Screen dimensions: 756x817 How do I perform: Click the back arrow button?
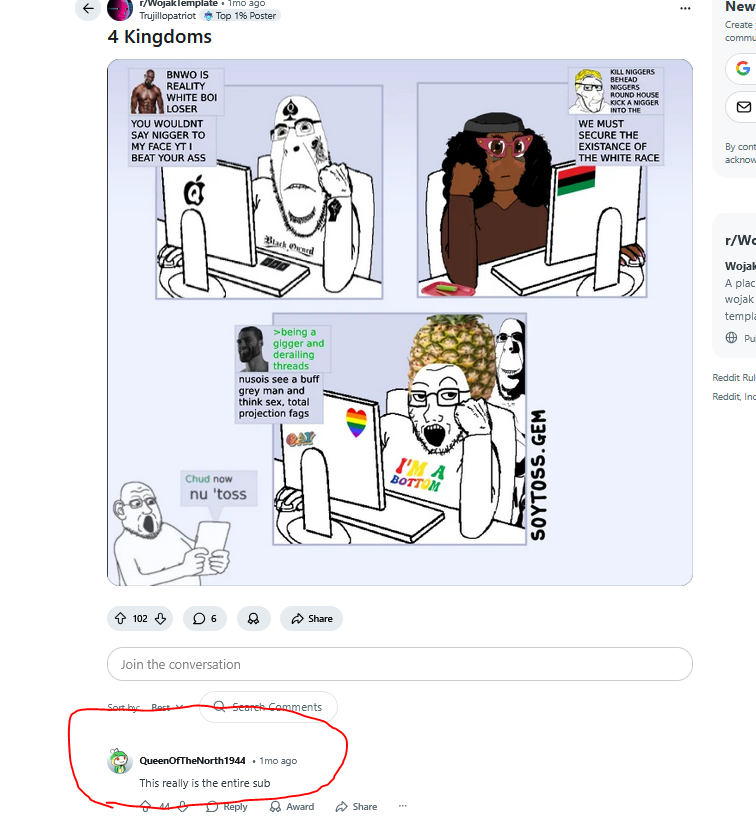tap(88, 8)
